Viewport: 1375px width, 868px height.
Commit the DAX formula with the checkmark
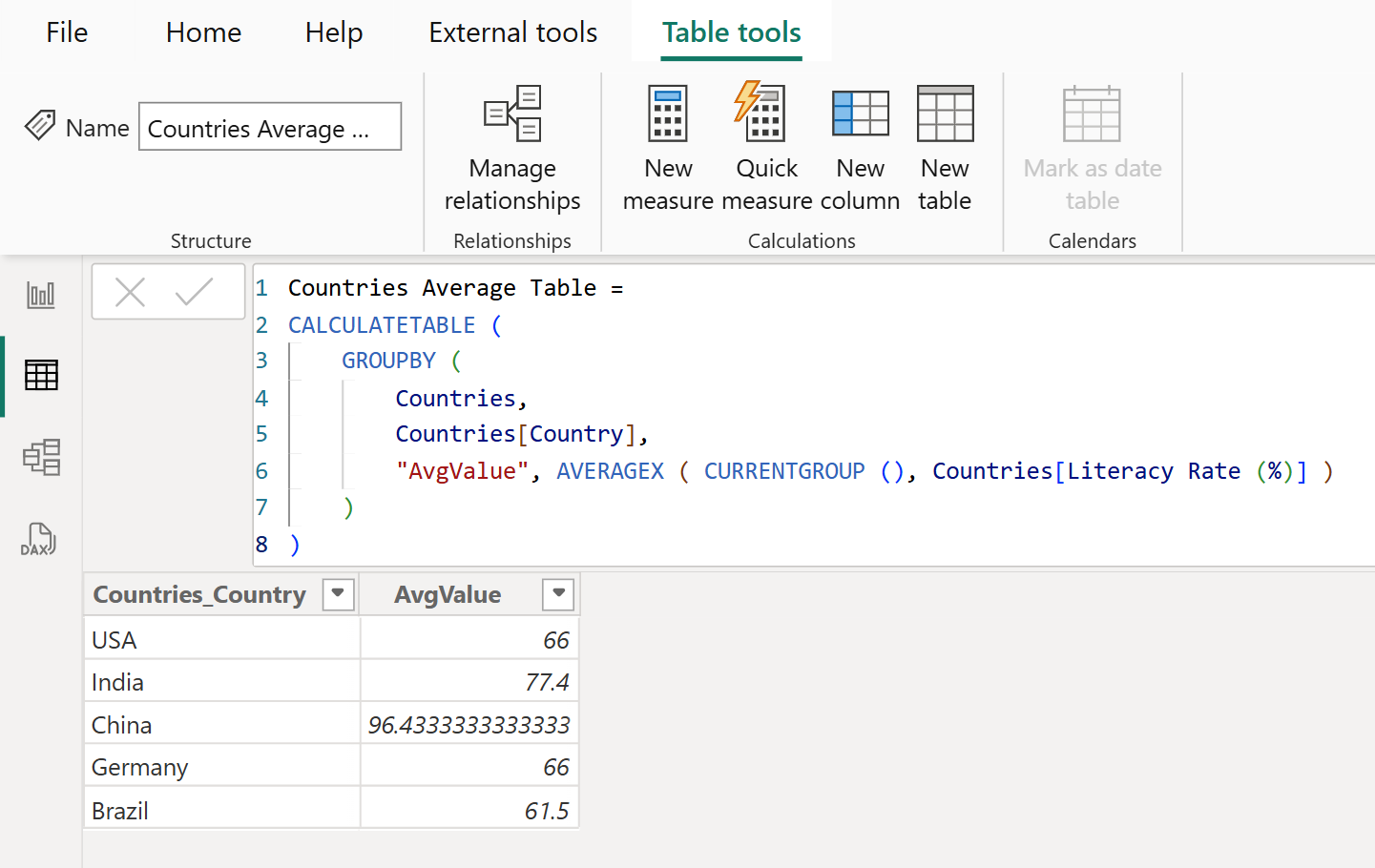pos(194,292)
